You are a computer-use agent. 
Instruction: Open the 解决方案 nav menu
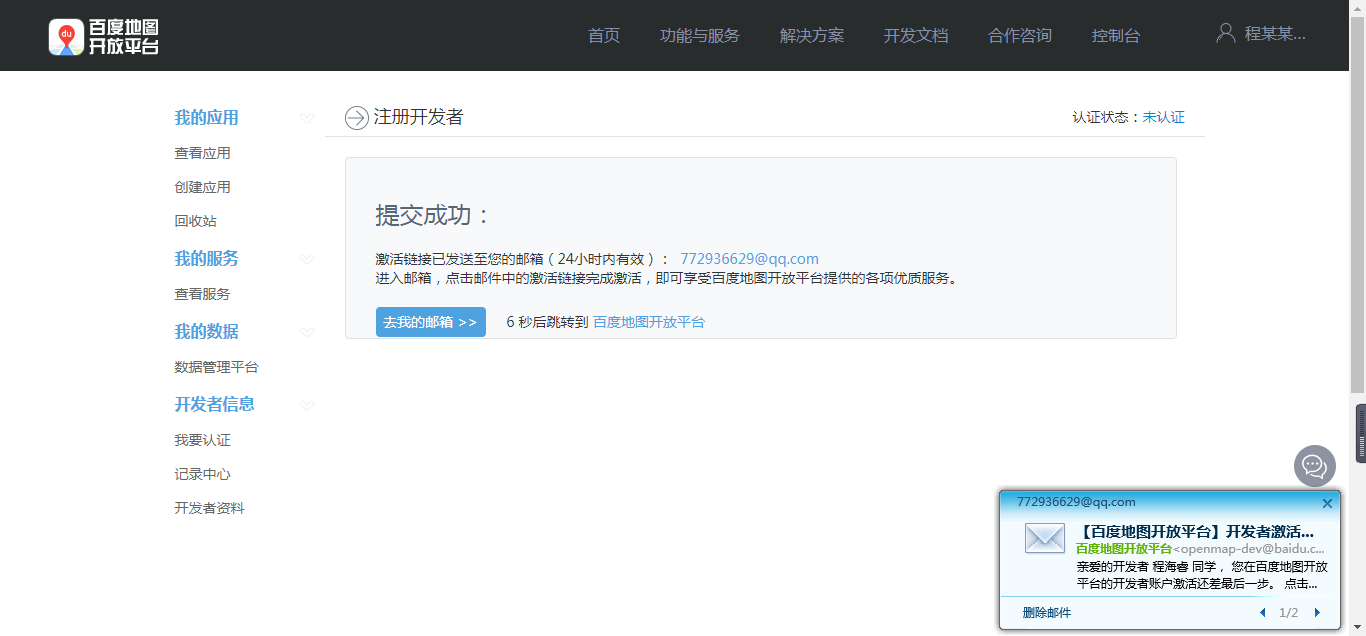click(x=812, y=36)
